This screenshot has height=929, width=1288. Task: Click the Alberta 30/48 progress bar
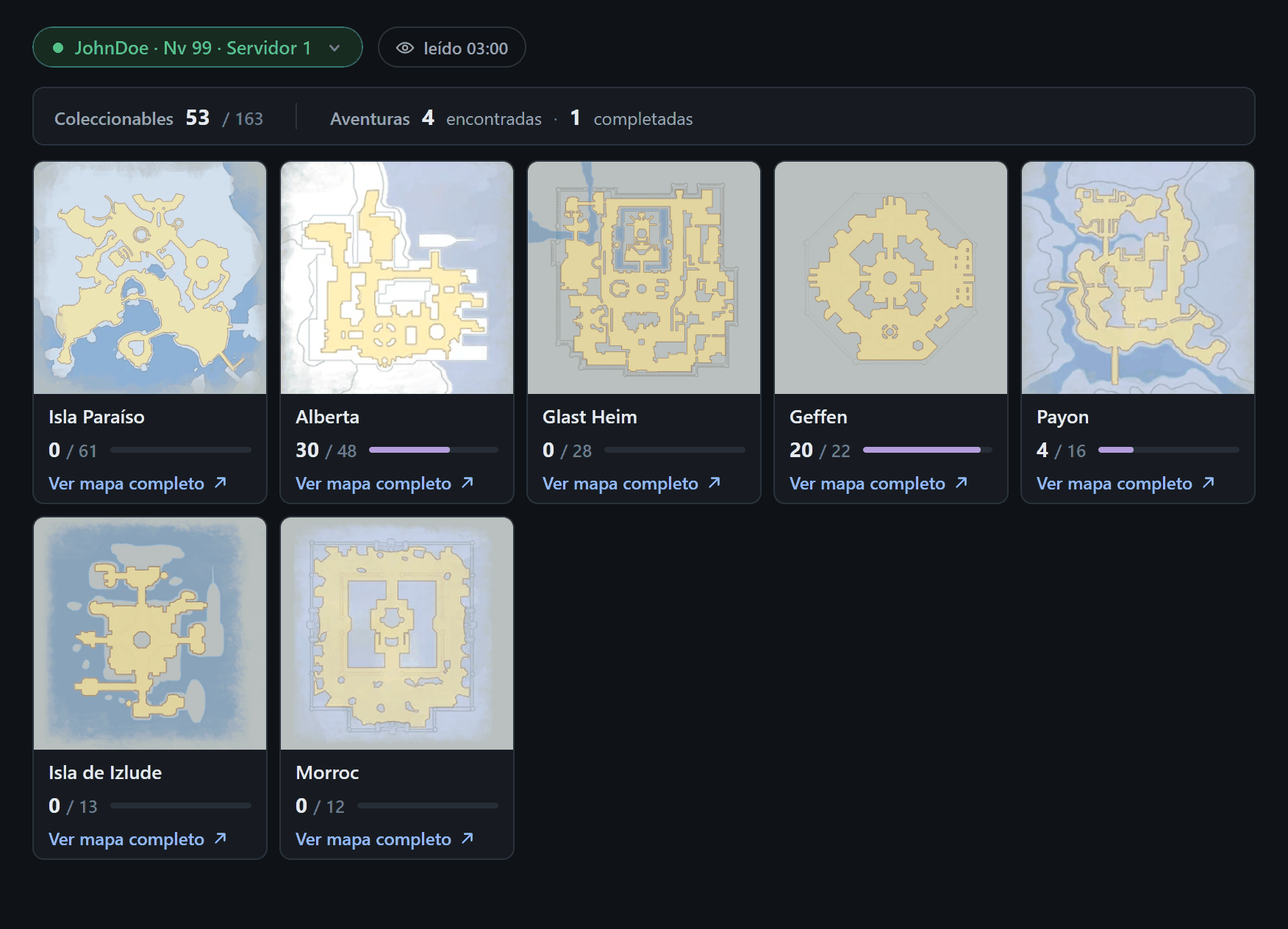click(434, 450)
